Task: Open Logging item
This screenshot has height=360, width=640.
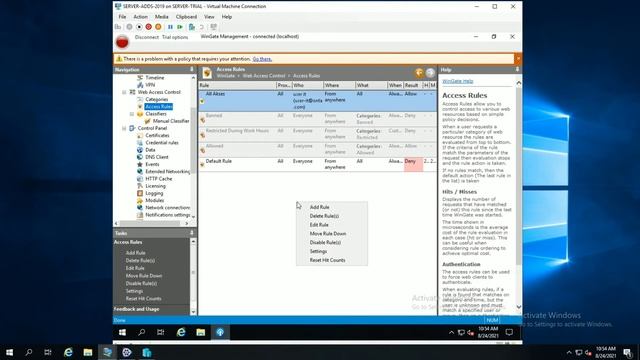Action: pyautogui.click(x=154, y=193)
